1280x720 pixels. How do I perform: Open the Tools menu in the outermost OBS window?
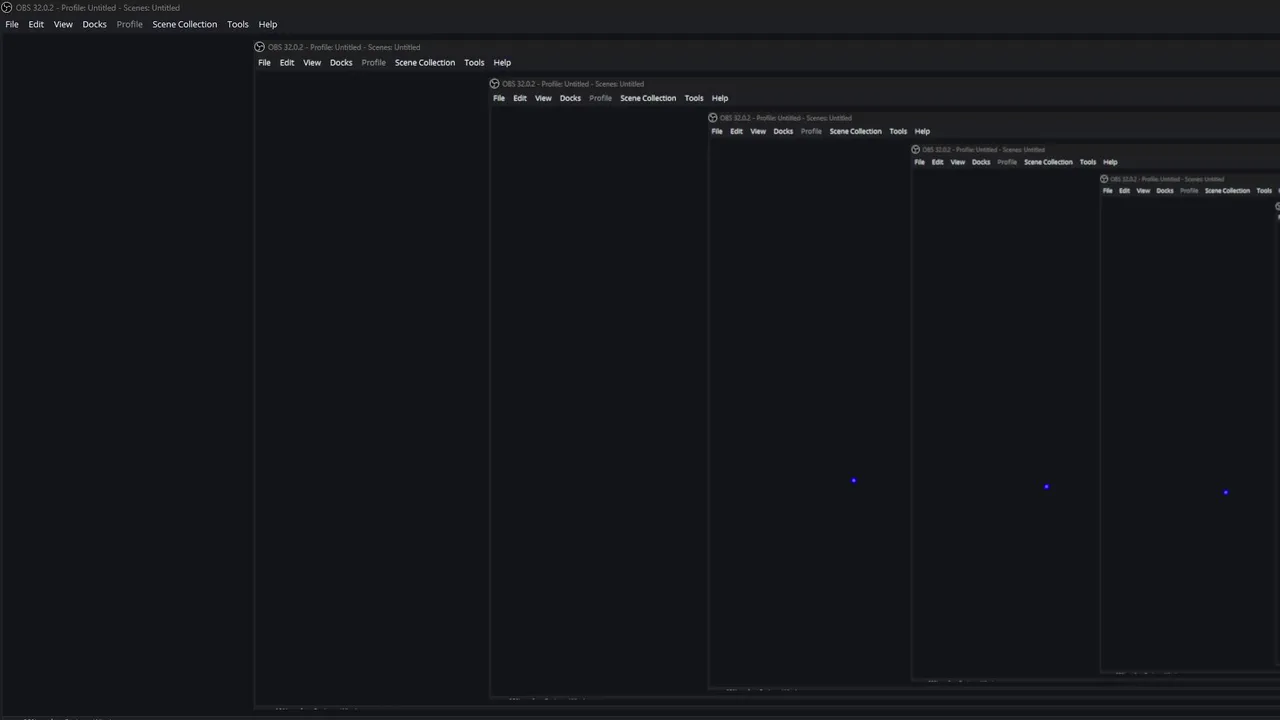(x=238, y=24)
